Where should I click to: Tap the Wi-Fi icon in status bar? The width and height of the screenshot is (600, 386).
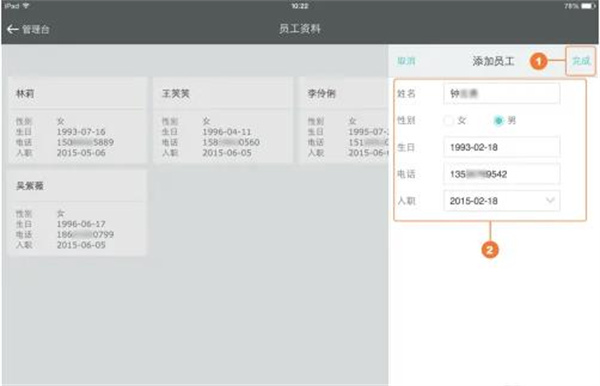click(x=26, y=6)
